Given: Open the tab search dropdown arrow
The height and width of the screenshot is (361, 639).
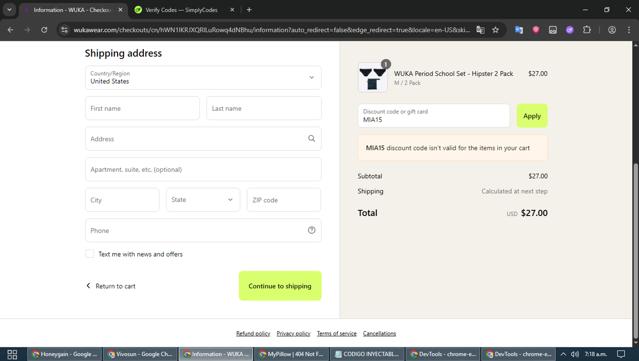Looking at the screenshot, I should click(9, 10).
